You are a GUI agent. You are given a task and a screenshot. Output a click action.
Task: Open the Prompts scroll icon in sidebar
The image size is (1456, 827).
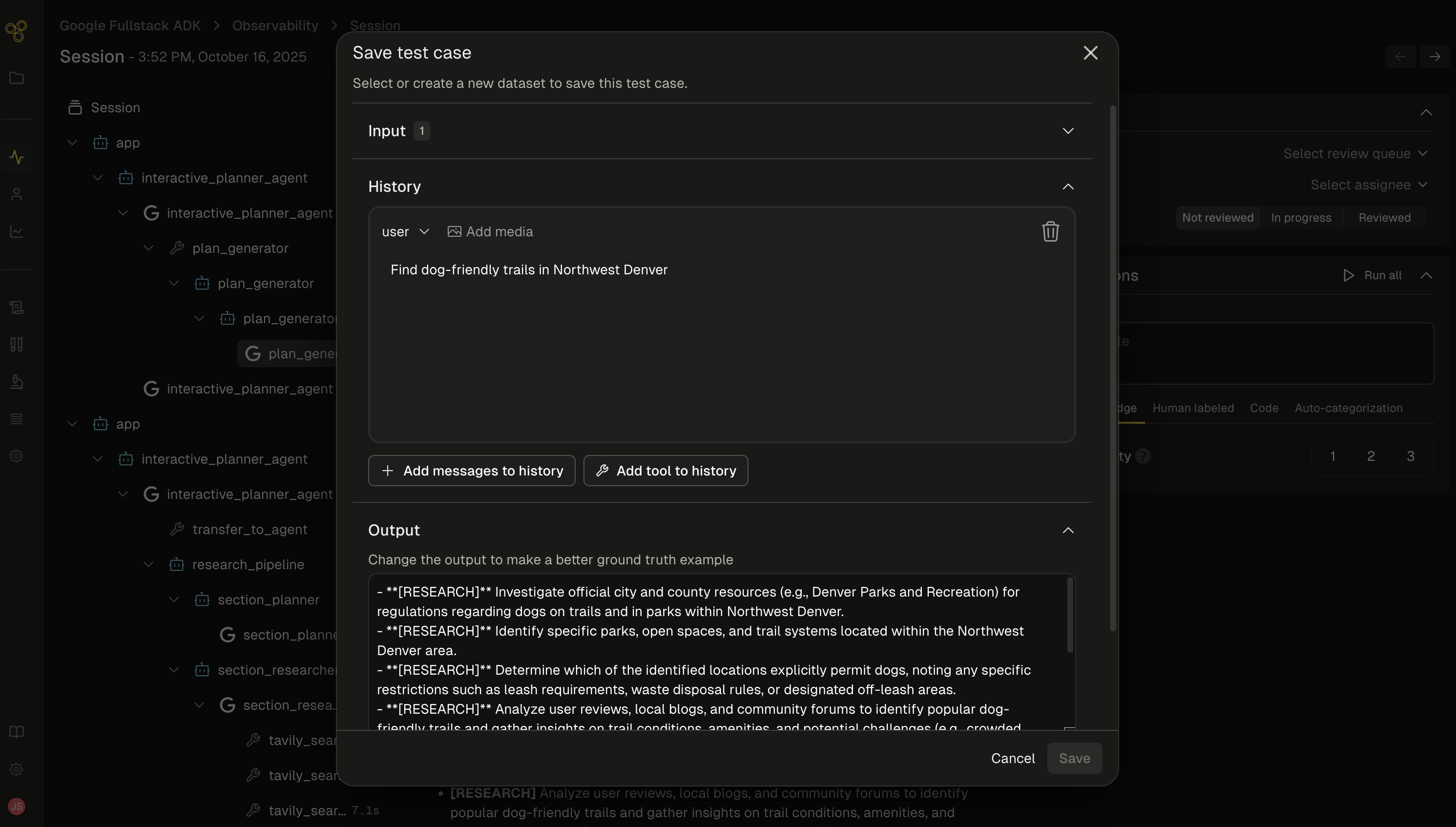17,307
